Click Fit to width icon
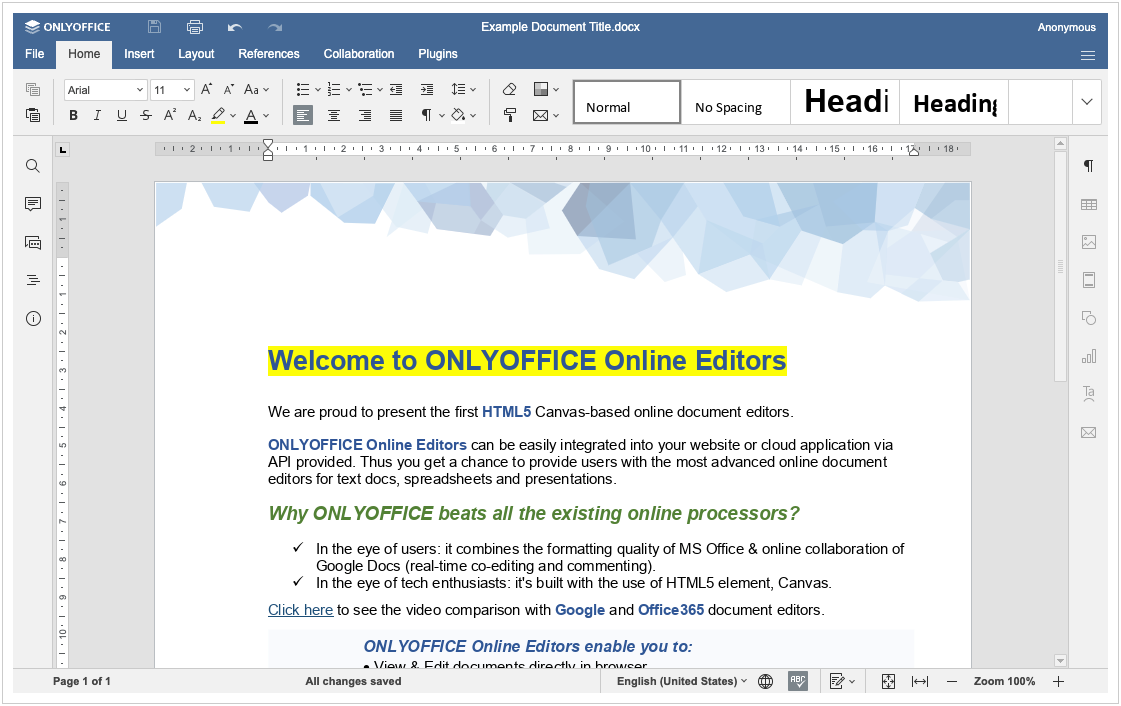1121x706 pixels. (x=920, y=682)
